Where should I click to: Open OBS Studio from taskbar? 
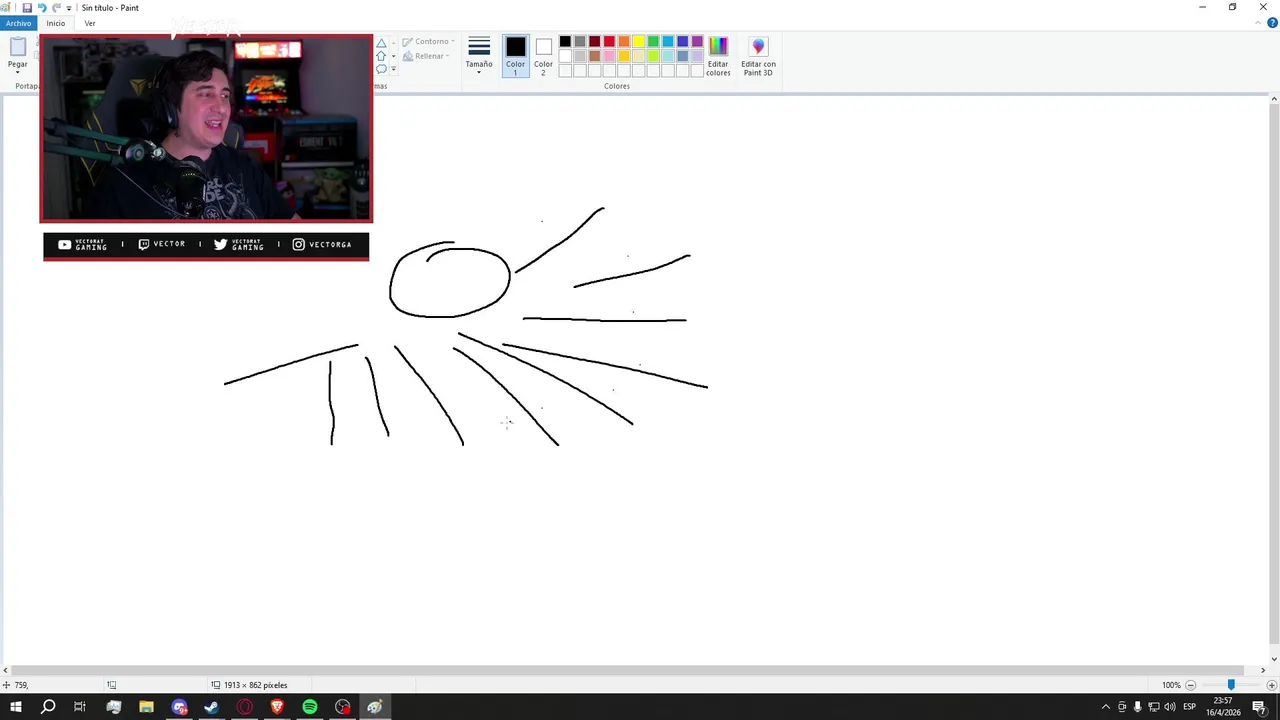click(x=343, y=707)
